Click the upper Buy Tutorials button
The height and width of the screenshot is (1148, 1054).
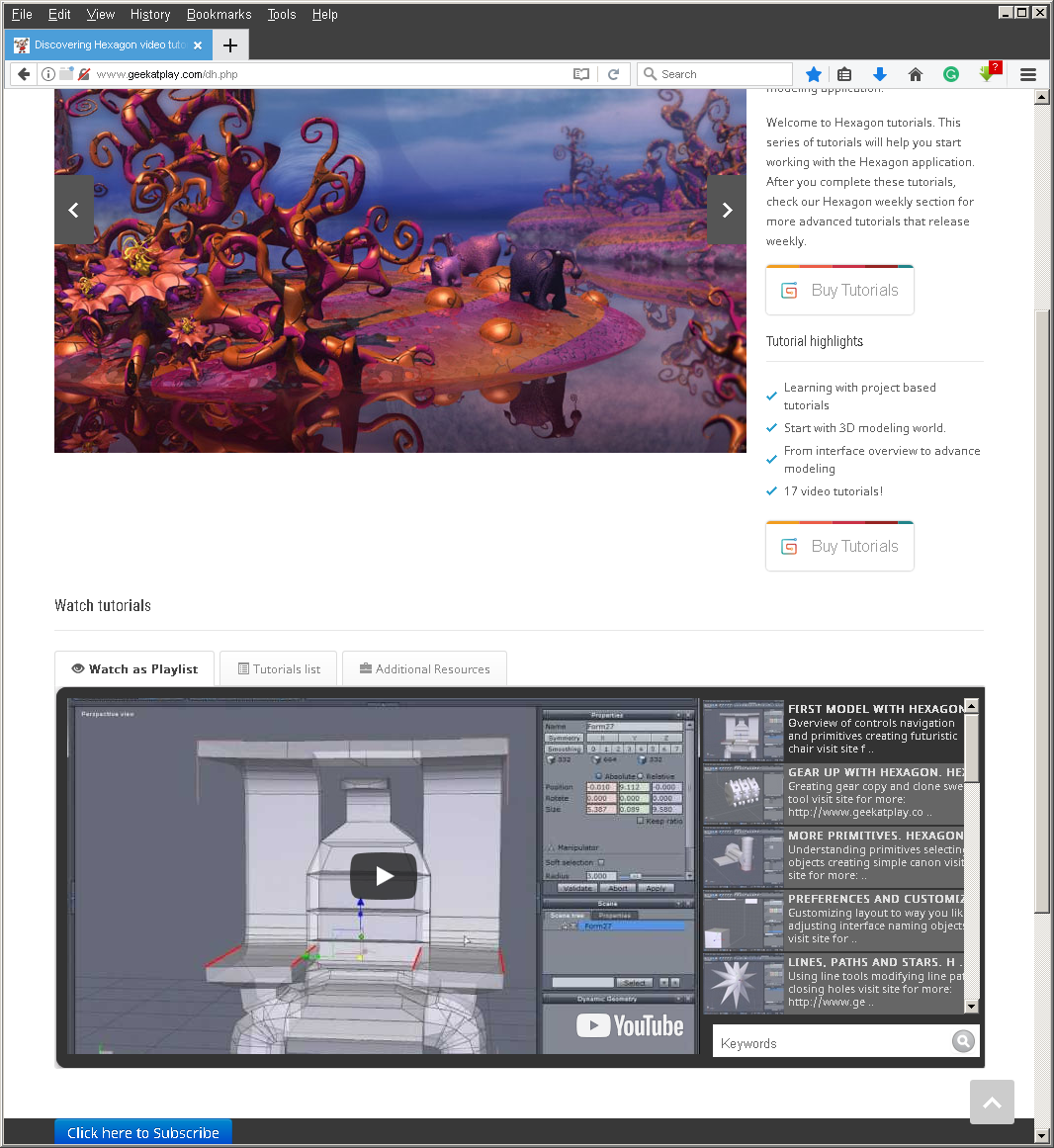point(839,290)
